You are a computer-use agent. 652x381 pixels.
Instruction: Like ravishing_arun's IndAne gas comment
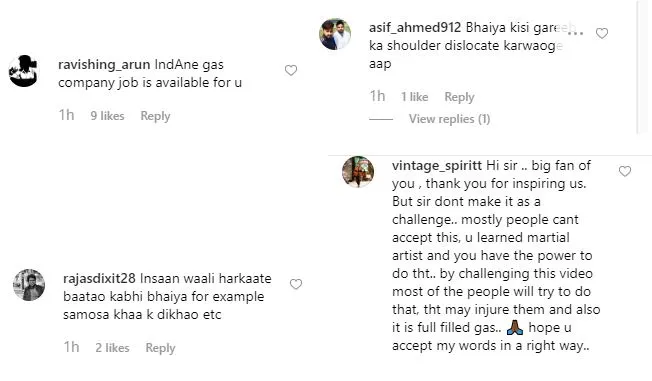[x=291, y=70]
